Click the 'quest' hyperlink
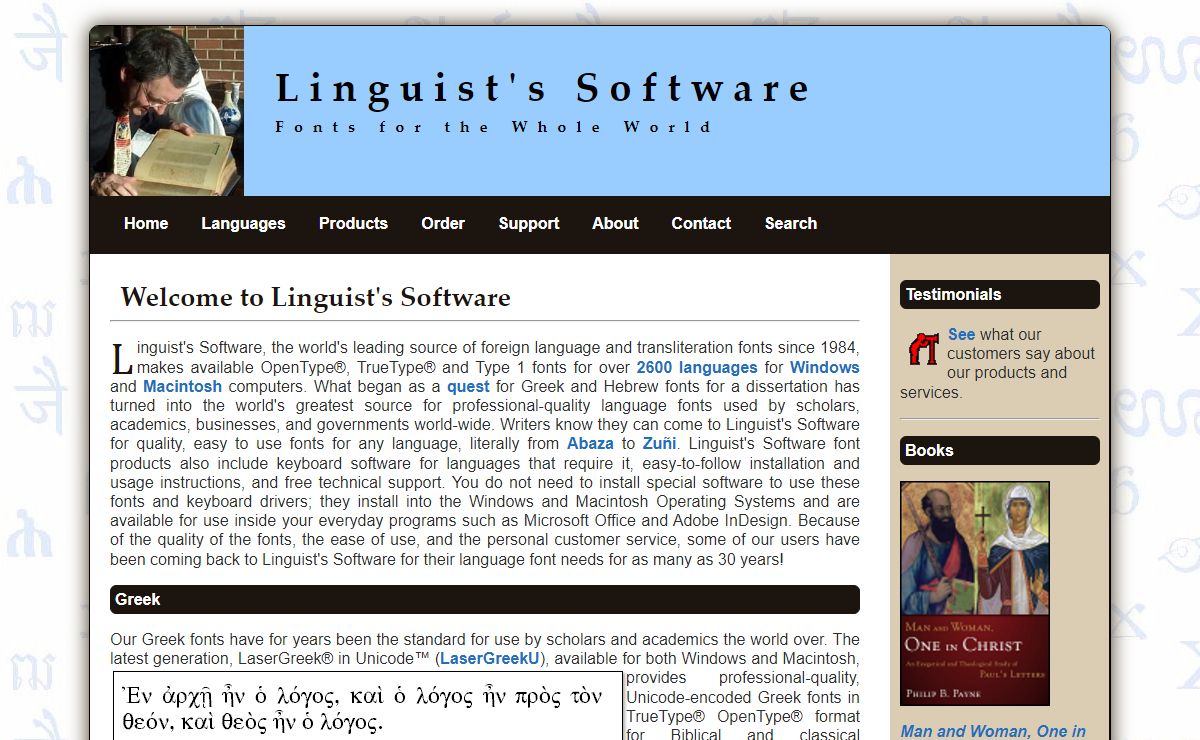Screen dimensions: 1200x740 (x=468, y=386)
